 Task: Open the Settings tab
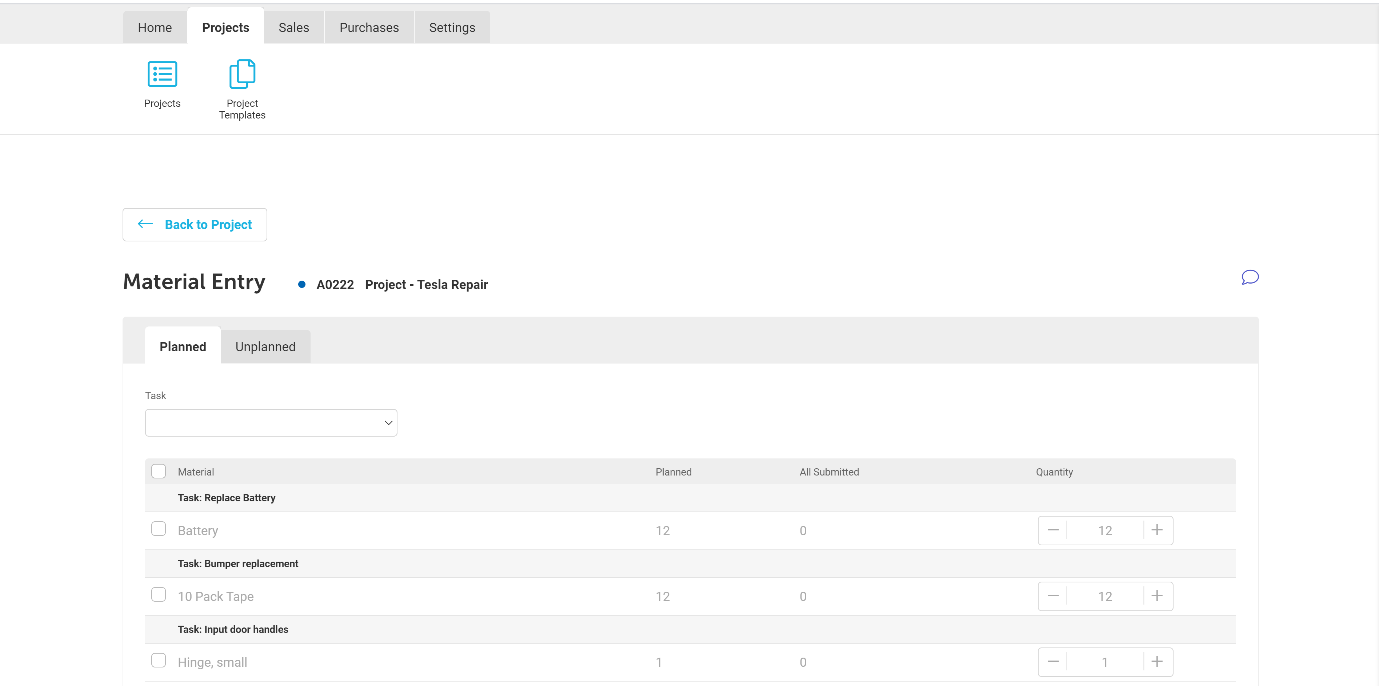tap(452, 28)
